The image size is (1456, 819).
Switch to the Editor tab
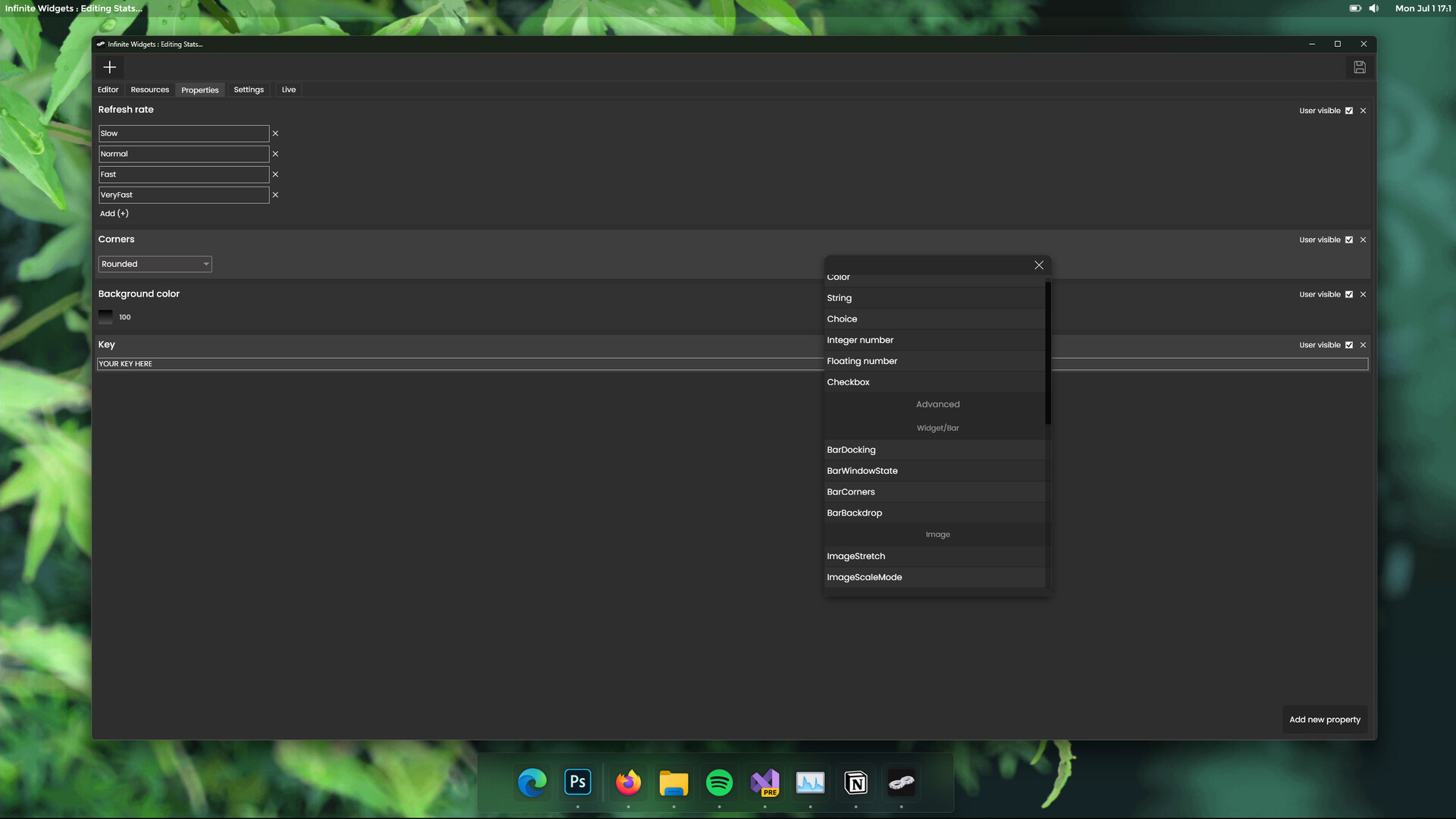[108, 89]
